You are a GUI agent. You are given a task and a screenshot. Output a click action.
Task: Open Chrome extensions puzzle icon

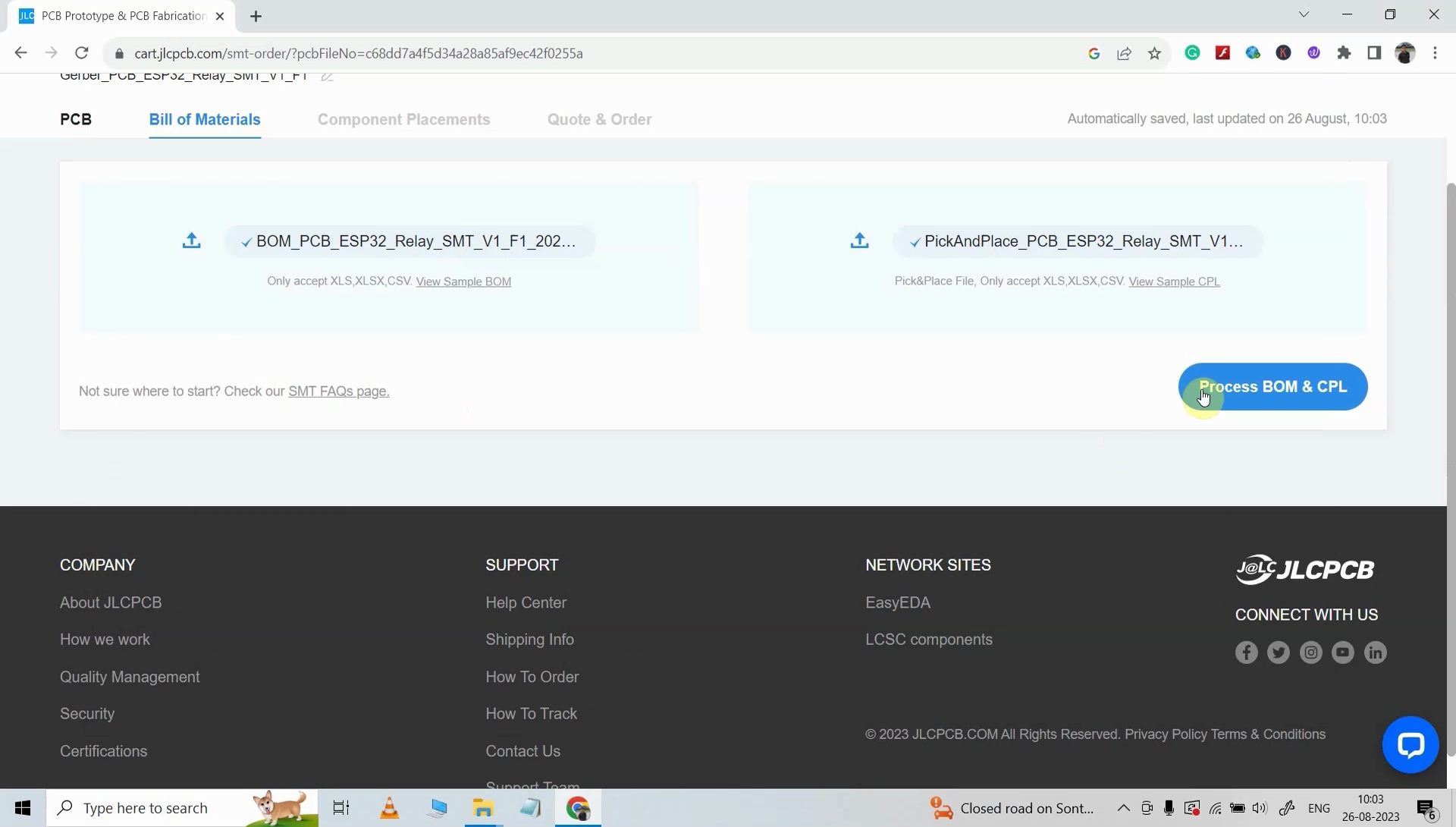click(x=1344, y=53)
